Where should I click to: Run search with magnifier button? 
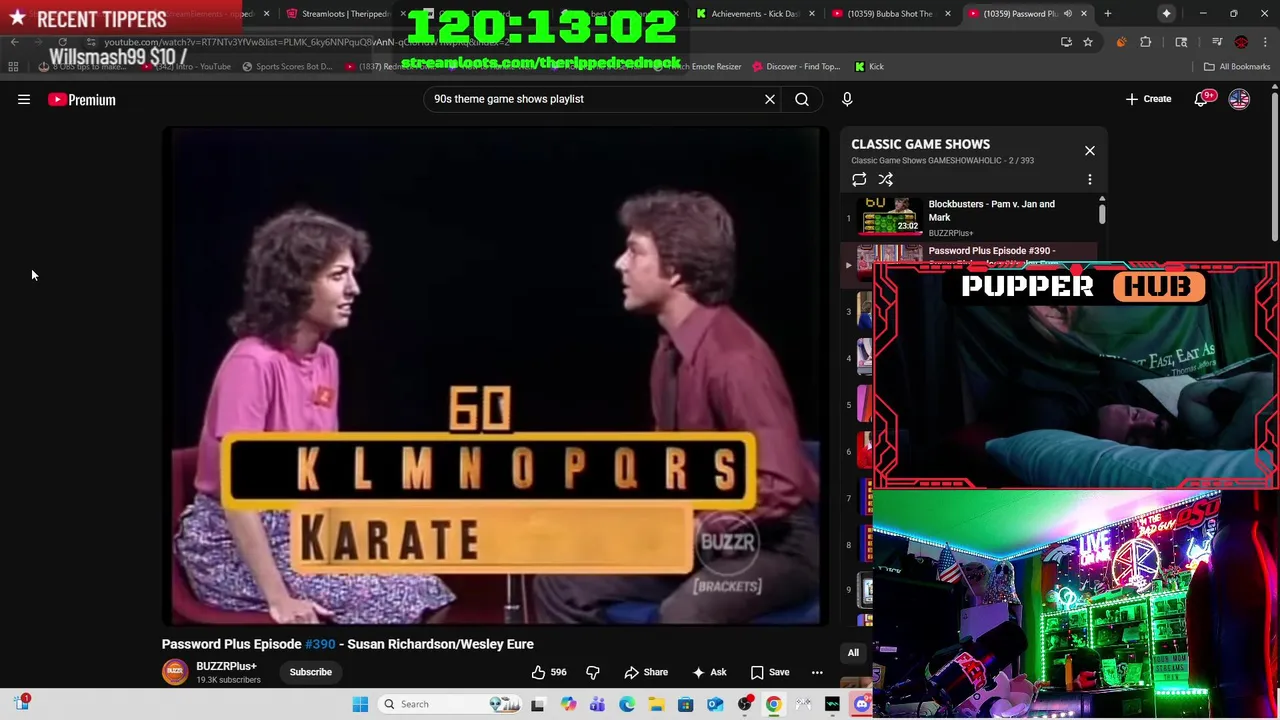[802, 99]
